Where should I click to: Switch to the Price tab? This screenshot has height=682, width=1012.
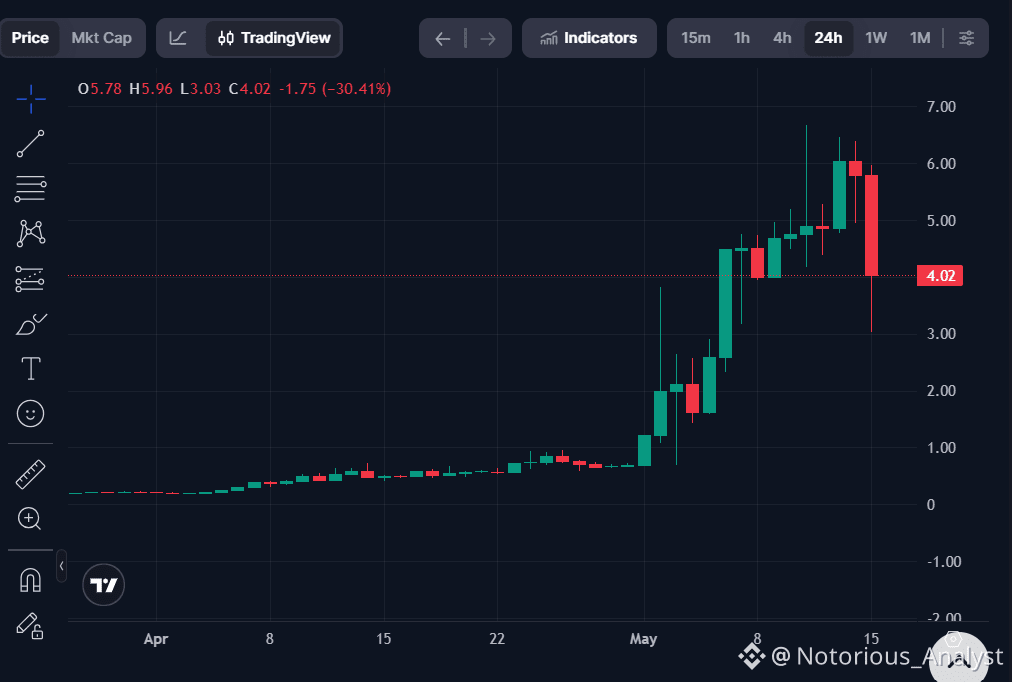tap(30, 38)
